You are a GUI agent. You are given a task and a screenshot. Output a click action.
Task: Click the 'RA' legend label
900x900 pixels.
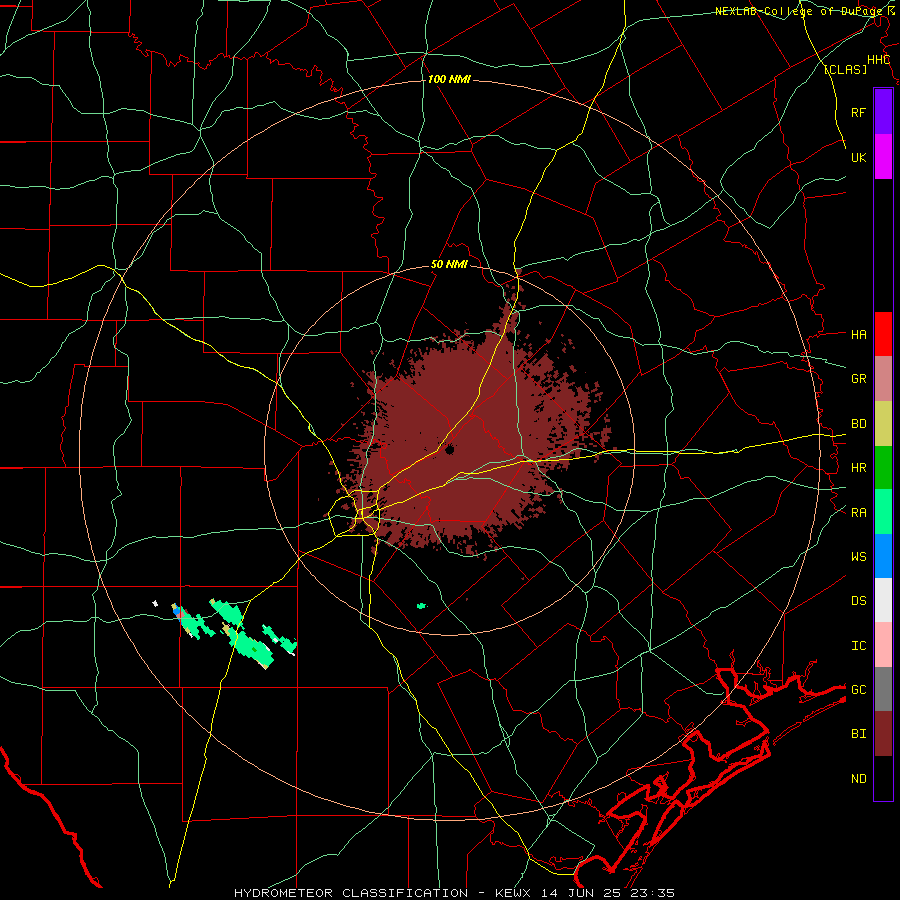(858, 513)
